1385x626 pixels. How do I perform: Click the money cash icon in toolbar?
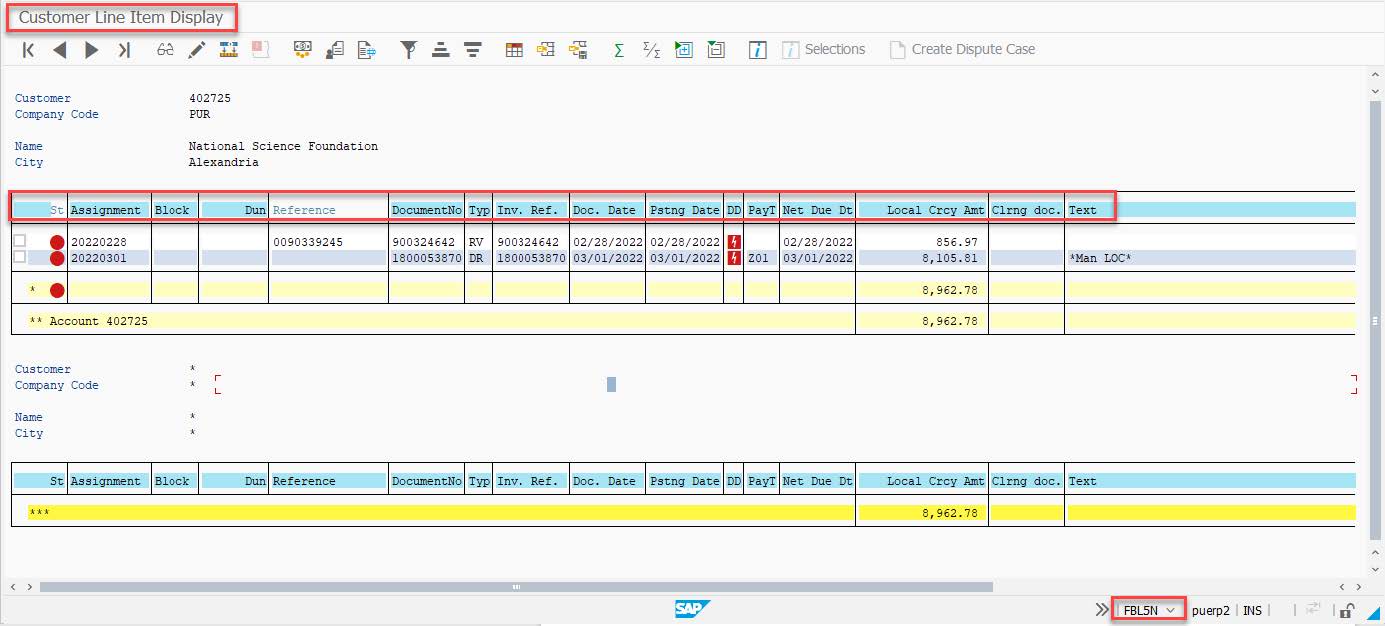(303, 49)
